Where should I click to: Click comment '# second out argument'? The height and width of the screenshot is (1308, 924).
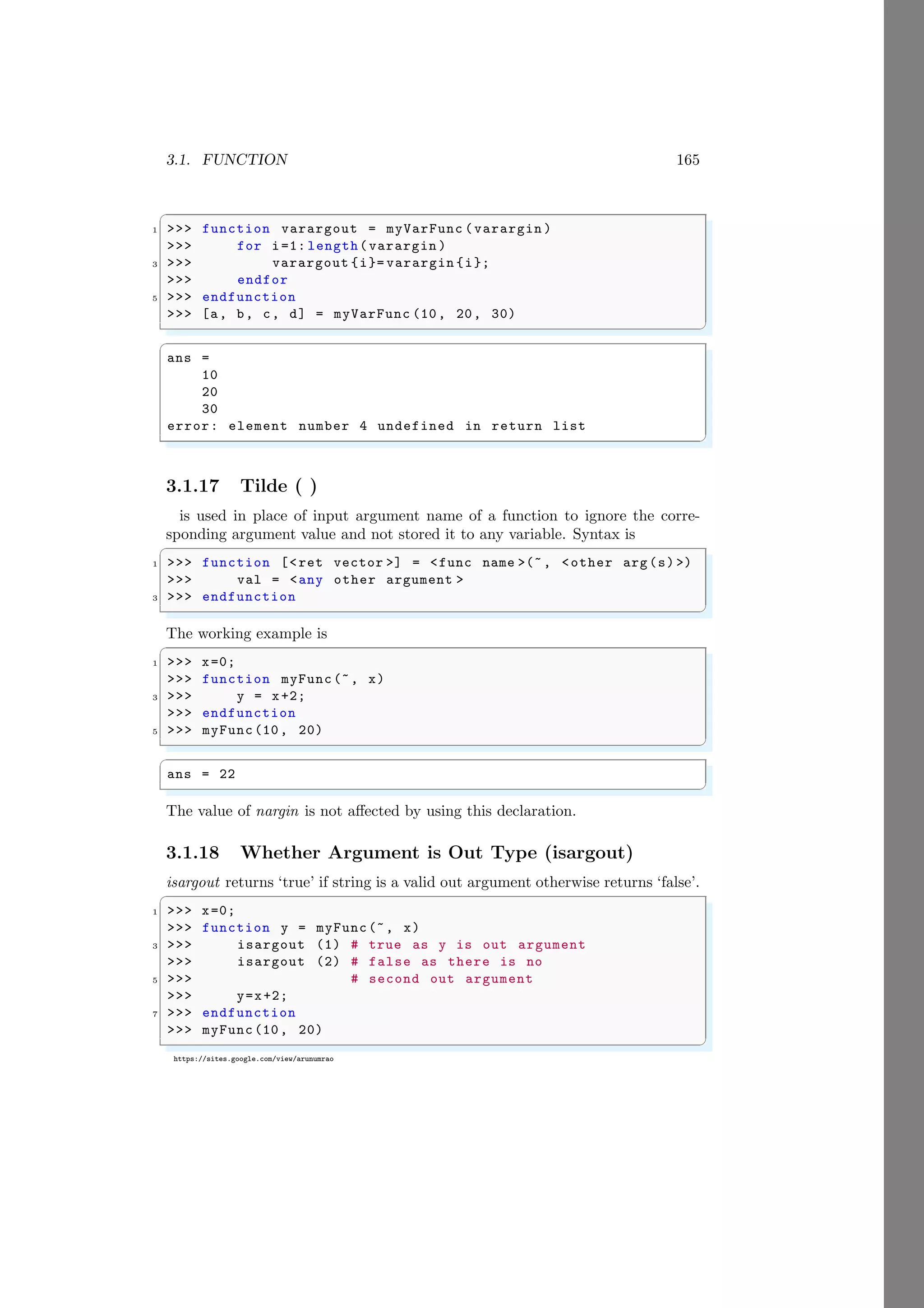442,979
